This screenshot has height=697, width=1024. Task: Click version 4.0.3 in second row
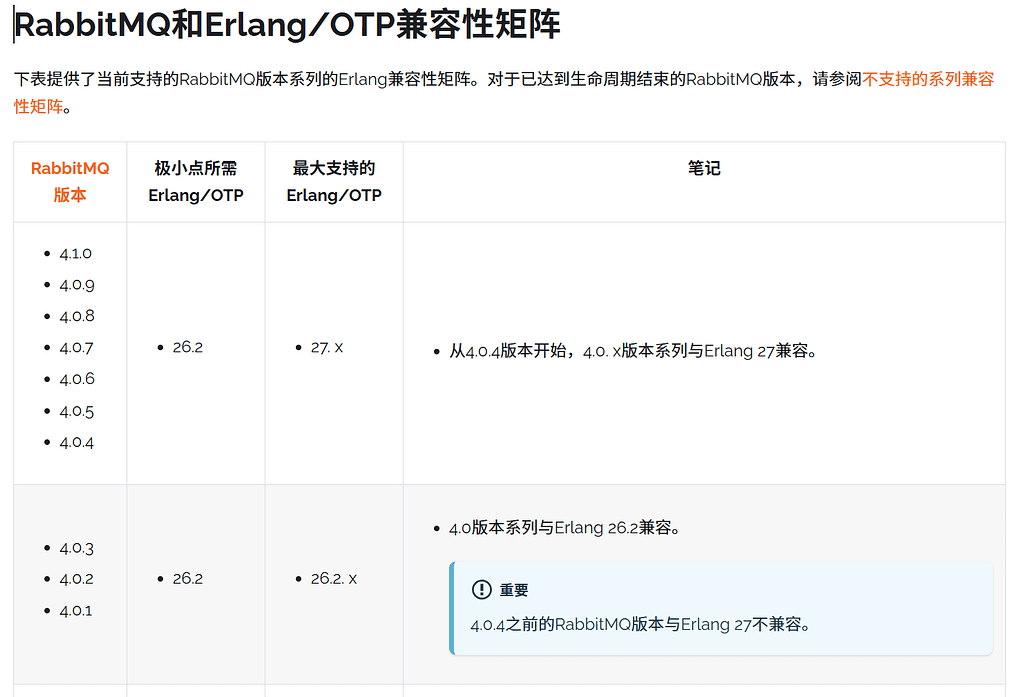tap(76, 548)
